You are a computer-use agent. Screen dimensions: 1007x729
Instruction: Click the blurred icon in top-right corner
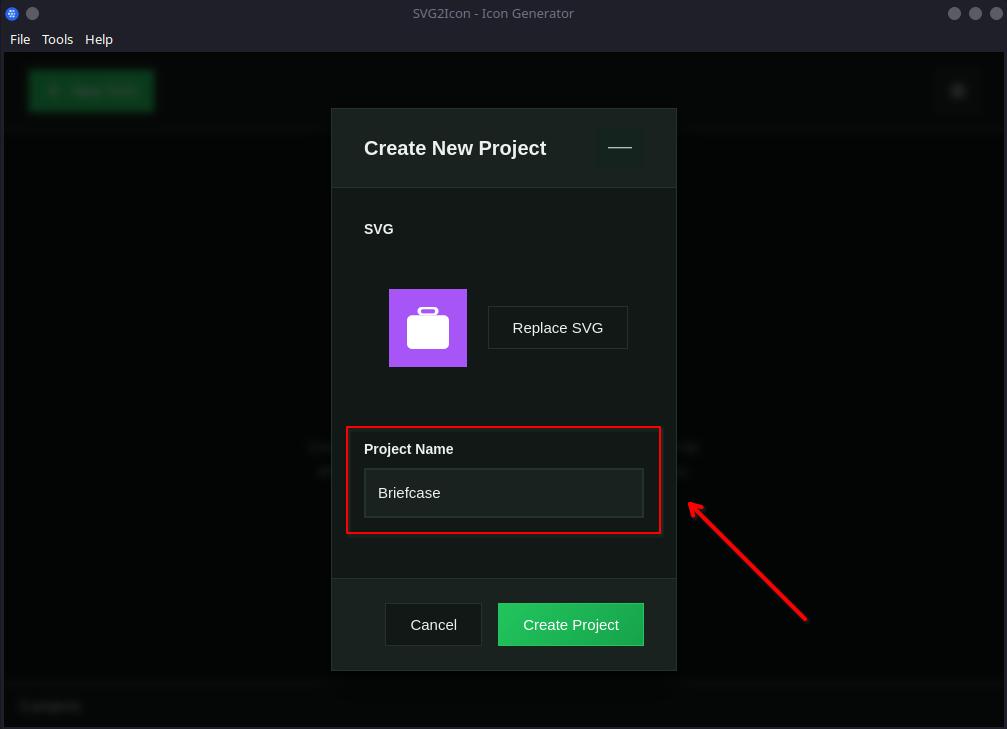pos(957,91)
